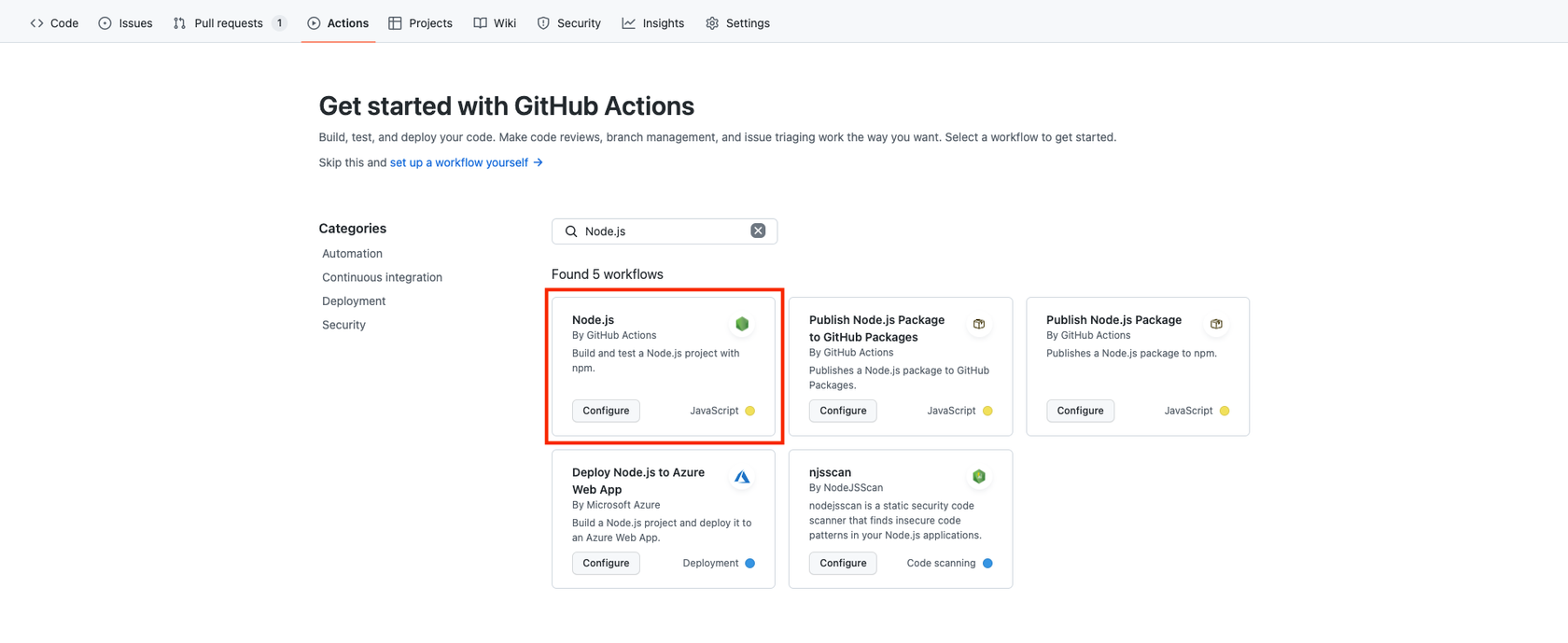Click the search magnifier icon
1568x643 pixels.
pyautogui.click(x=571, y=231)
